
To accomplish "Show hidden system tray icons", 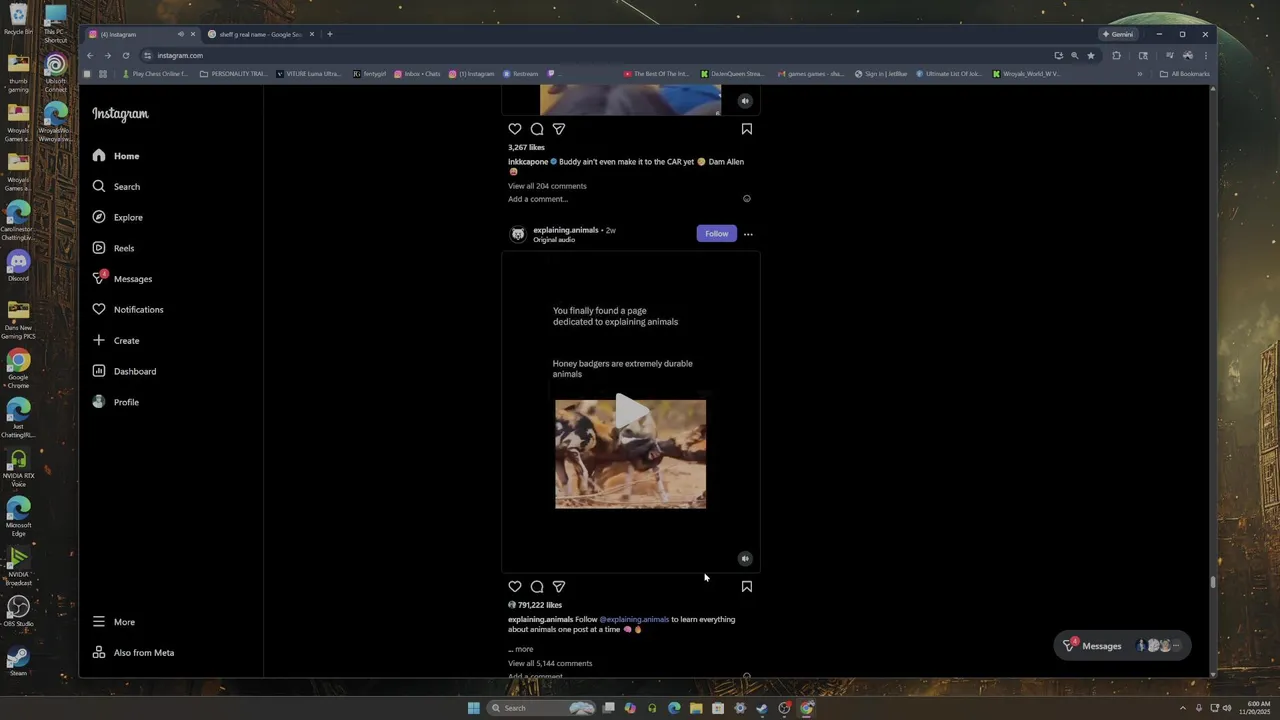I will tap(1182, 708).
